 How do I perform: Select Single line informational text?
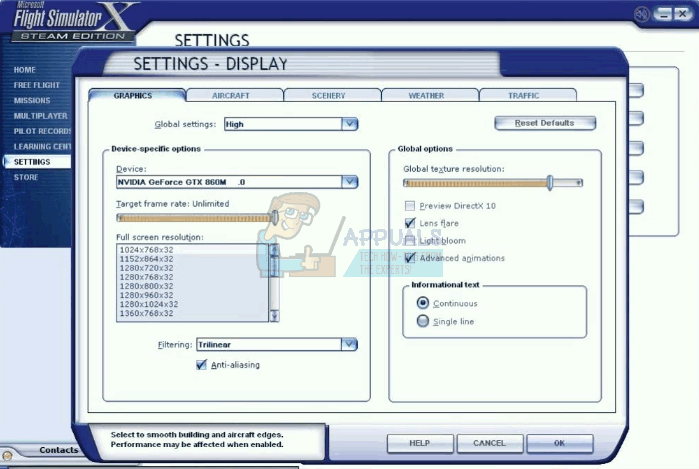point(423,321)
